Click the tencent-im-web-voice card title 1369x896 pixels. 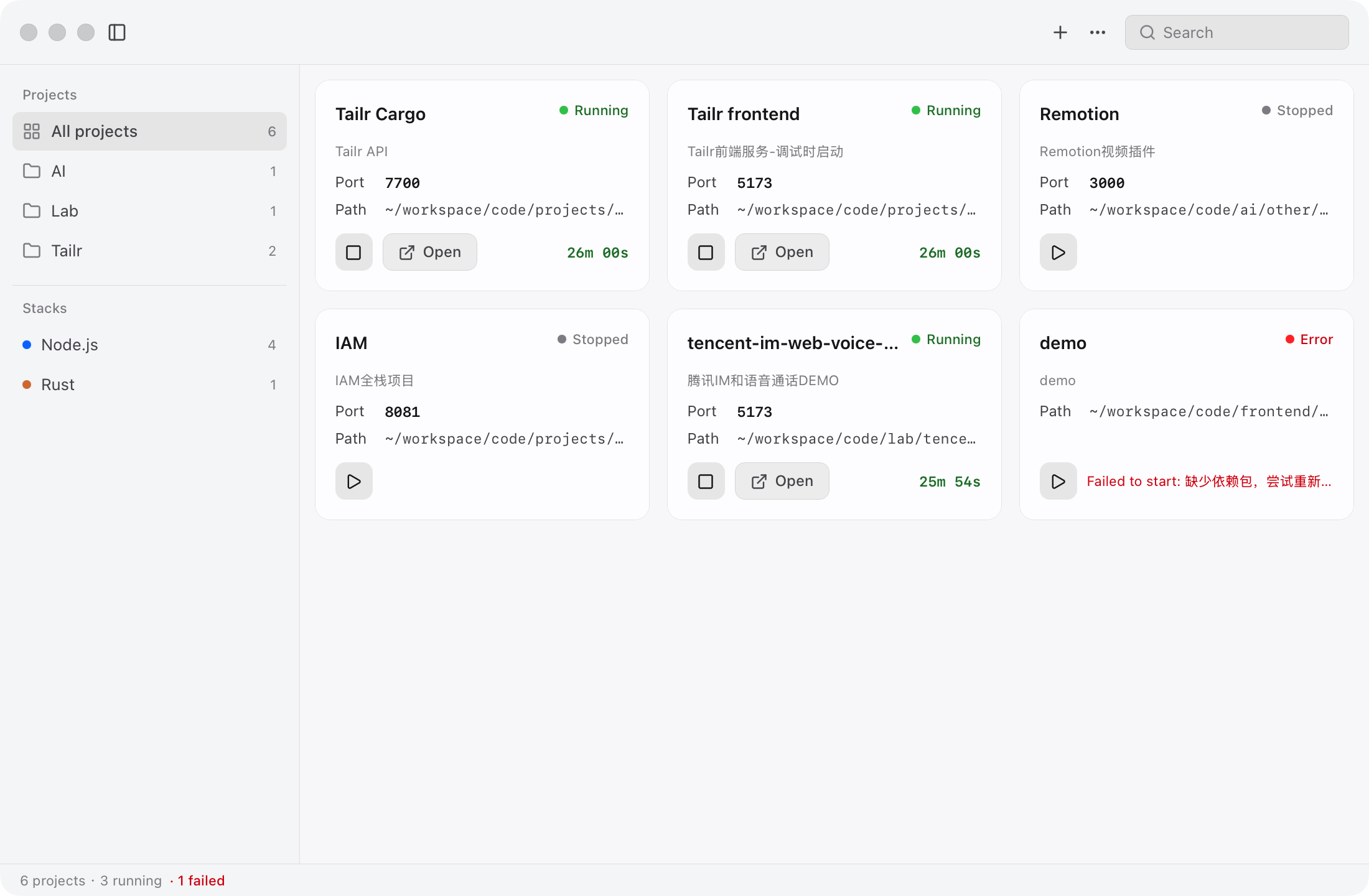(x=793, y=343)
